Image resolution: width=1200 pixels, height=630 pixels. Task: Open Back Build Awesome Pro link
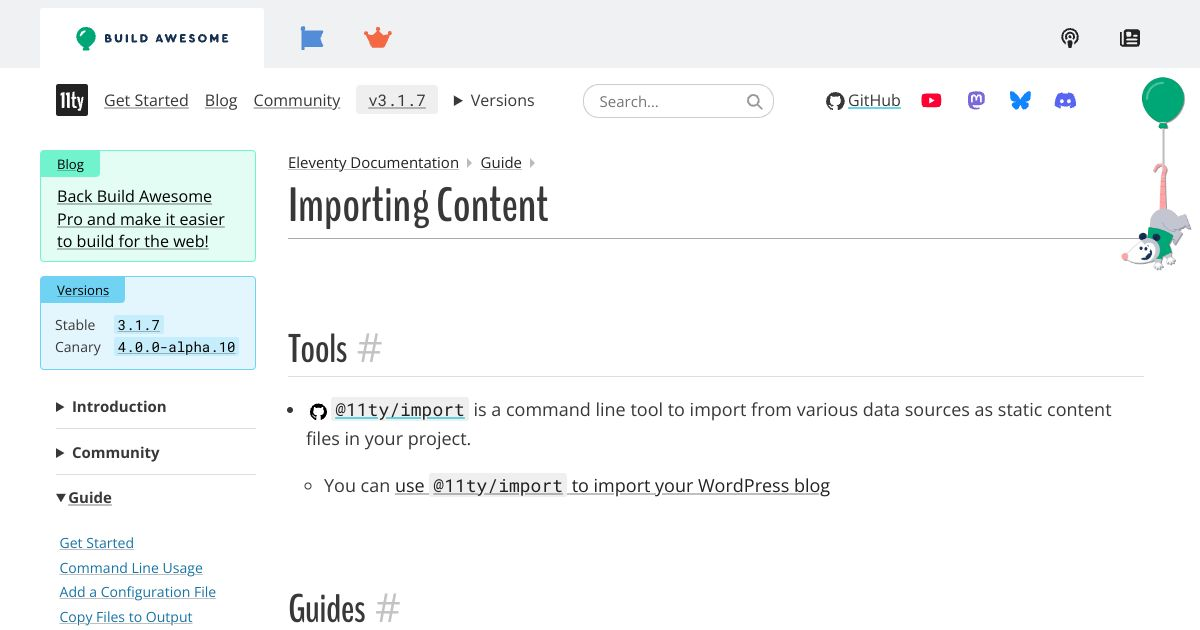141,219
